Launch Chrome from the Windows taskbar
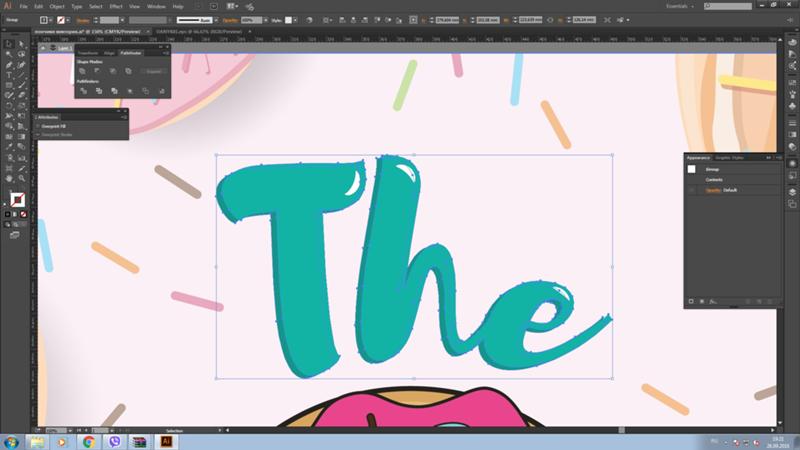 88,442
